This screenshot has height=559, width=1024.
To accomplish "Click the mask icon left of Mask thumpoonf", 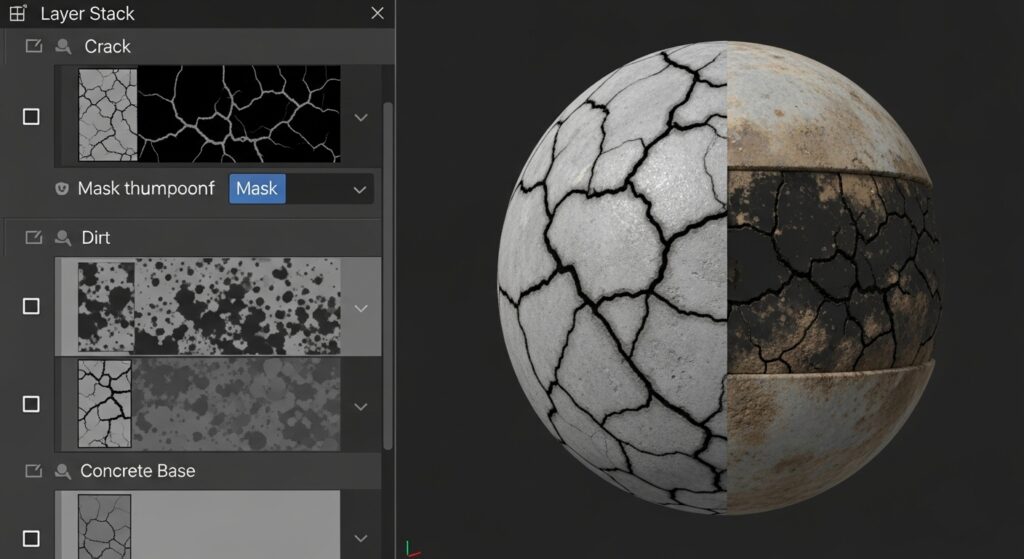I will 62,188.
